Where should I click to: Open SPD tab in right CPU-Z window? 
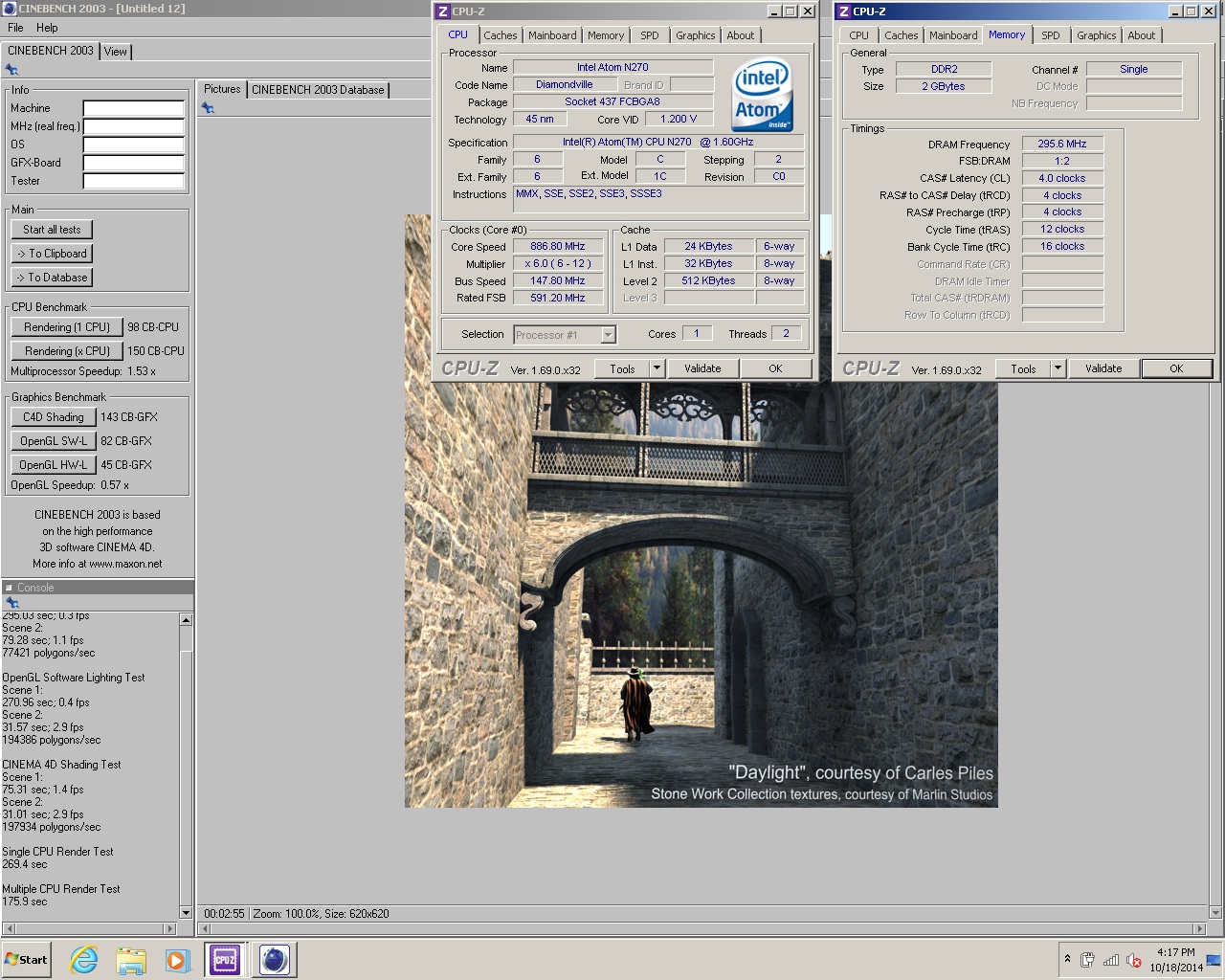(1051, 35)
